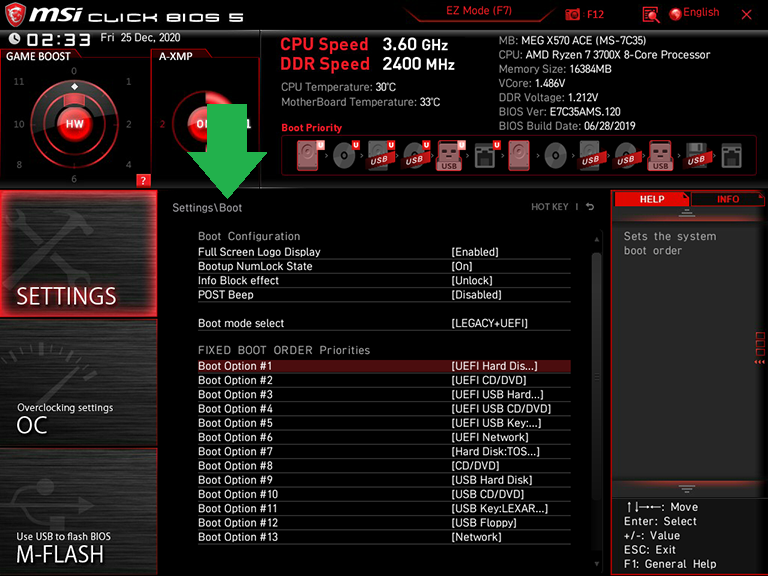The width and height of the screenshot is (768, 576).
Task: Click the FIXED BOOT ORDER Priorities heading
Action: pos(284,350)
